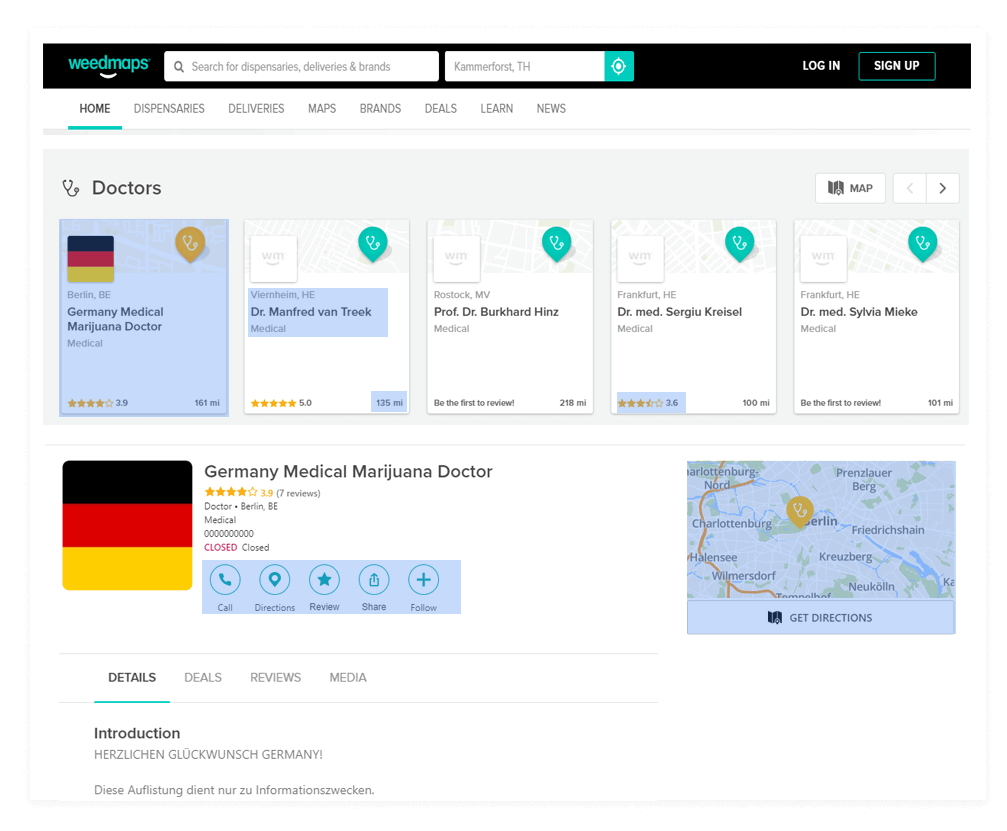Click the 135 mi distance label
1007x831 pixels.
pos(389,403)
